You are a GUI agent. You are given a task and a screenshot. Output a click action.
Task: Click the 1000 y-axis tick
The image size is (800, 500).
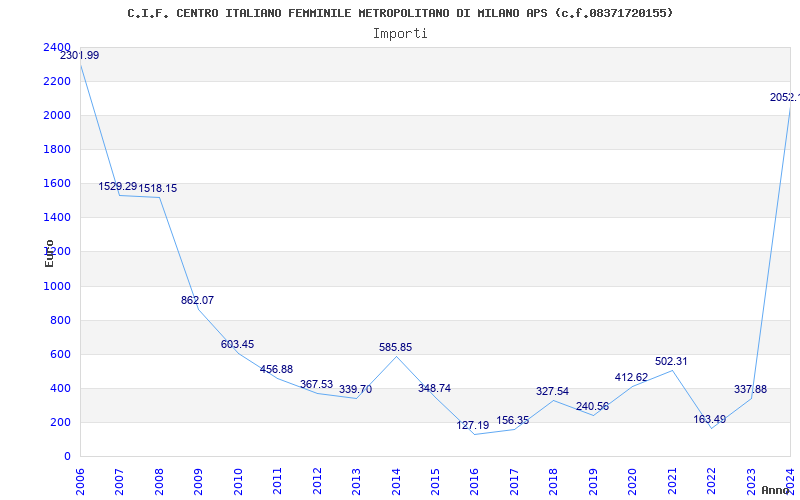point(57,286)
